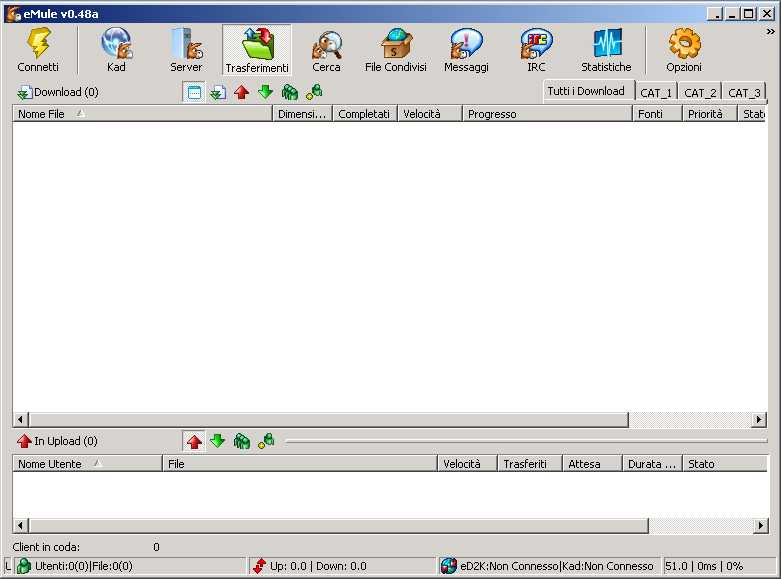The width and height of the screenshot is (781, 579).
Task: Show queued clients icon in upload toolbar
Action: click(x=242, y=441)
